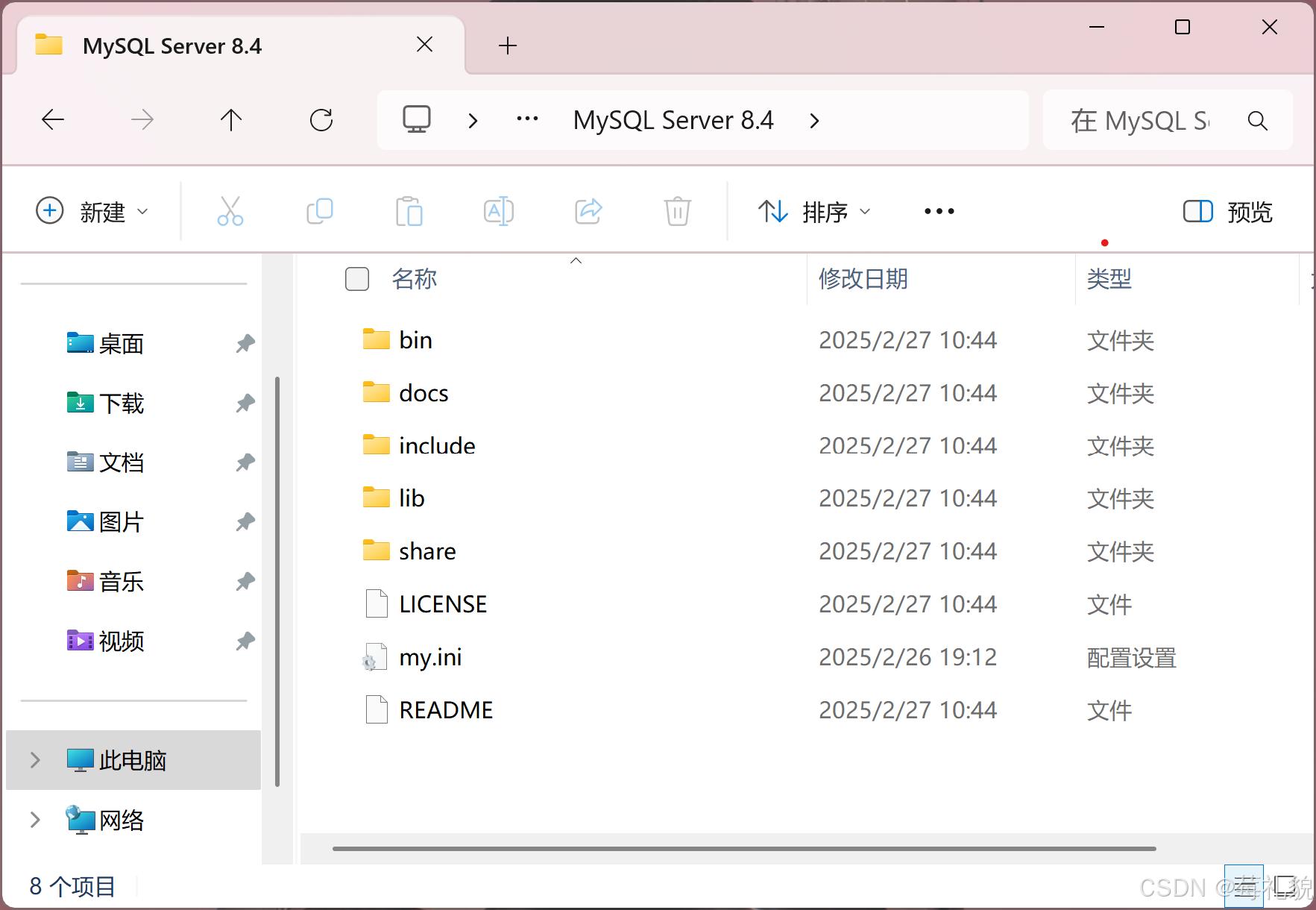Close the MySQL Server 8.4 tab
The image size is (1316, 910).
point(425,45)
